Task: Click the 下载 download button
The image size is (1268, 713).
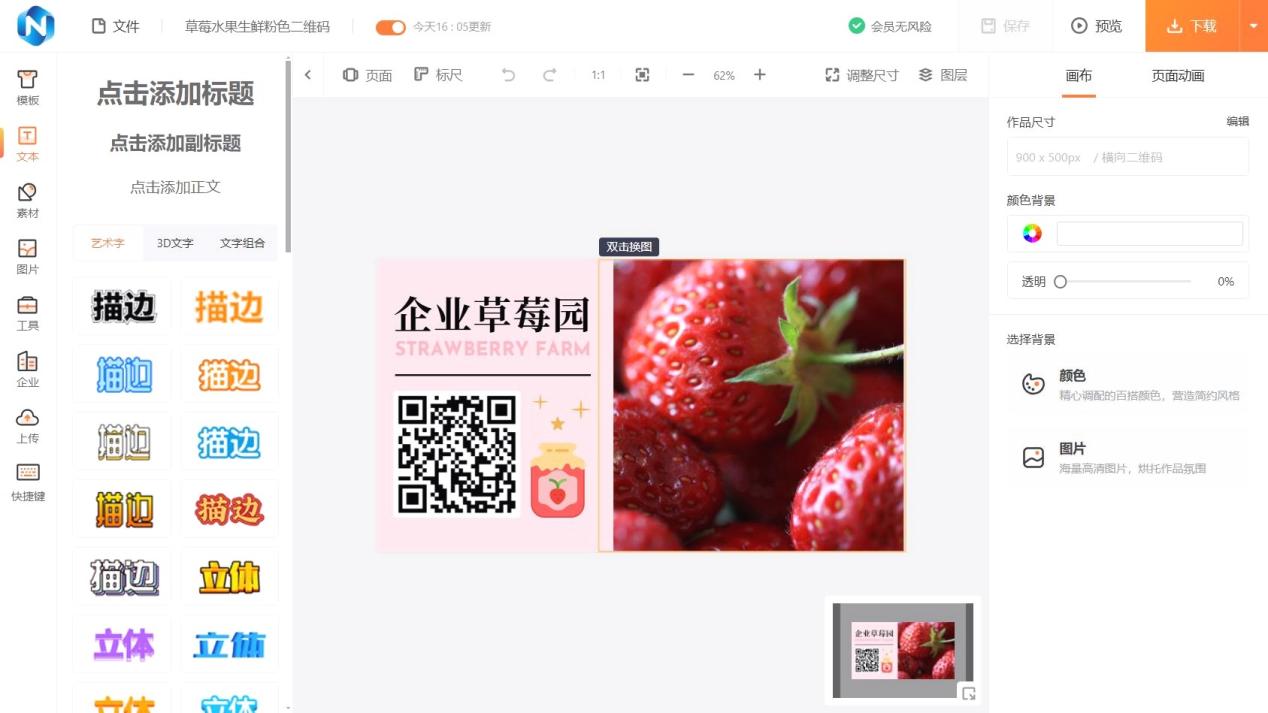Action: click(x=1190, y=28)
